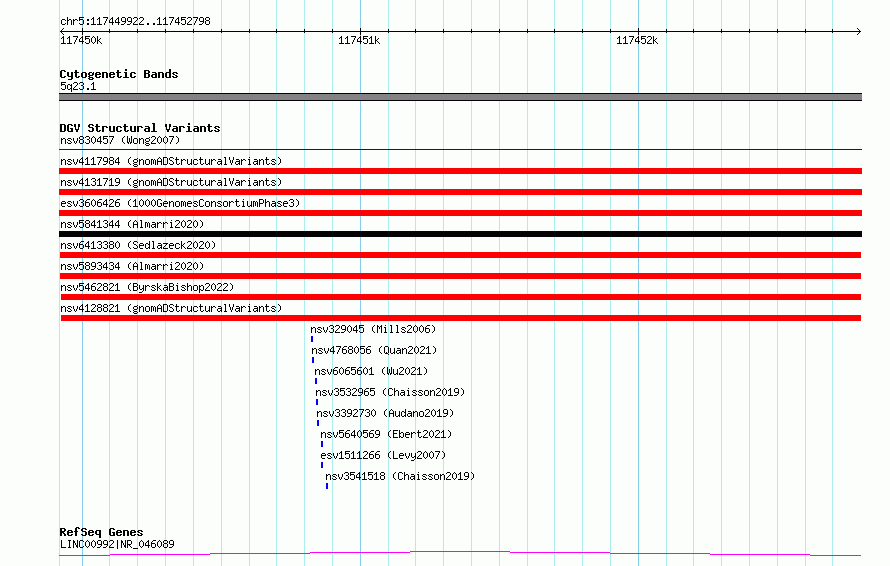Open variant nsv6413380 (Sedlazeck2020)
Viewport: 890px width, 566px height.
(138, 245)
